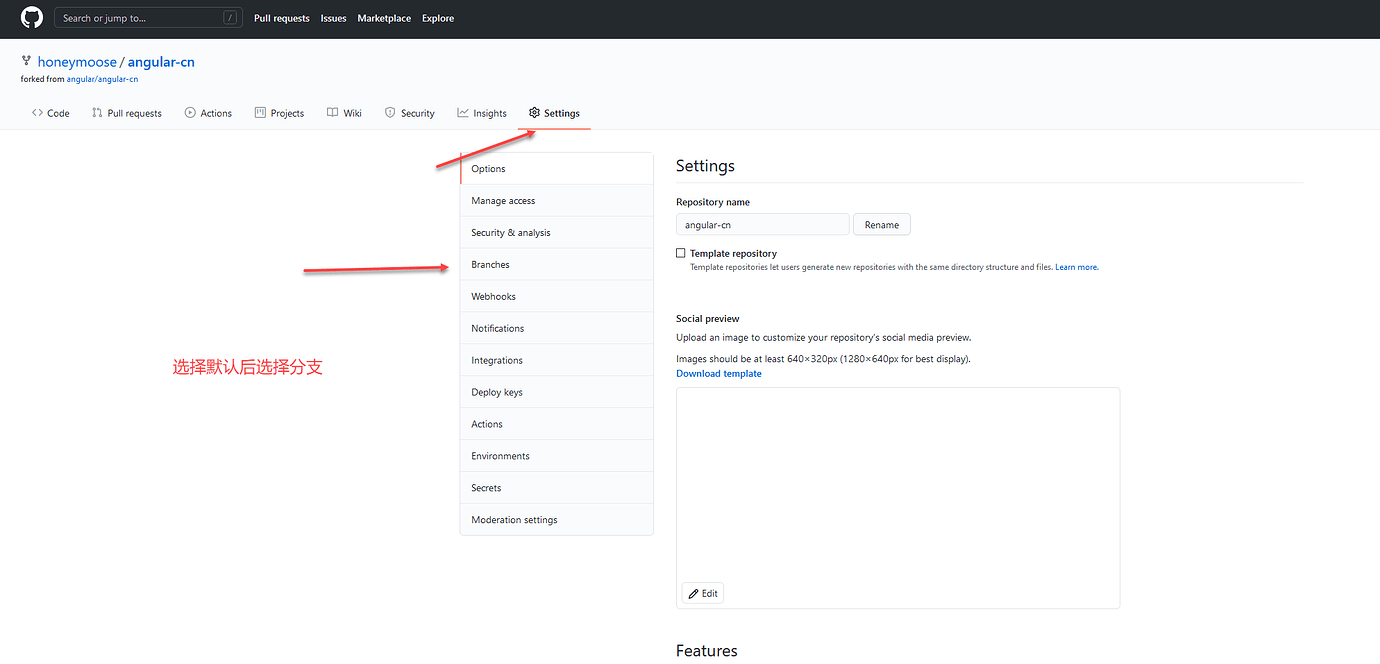The width and height of the screenshot is (1380, 664).
Task: Switch to the repository Pull requests tab
Action: (127, 113)
